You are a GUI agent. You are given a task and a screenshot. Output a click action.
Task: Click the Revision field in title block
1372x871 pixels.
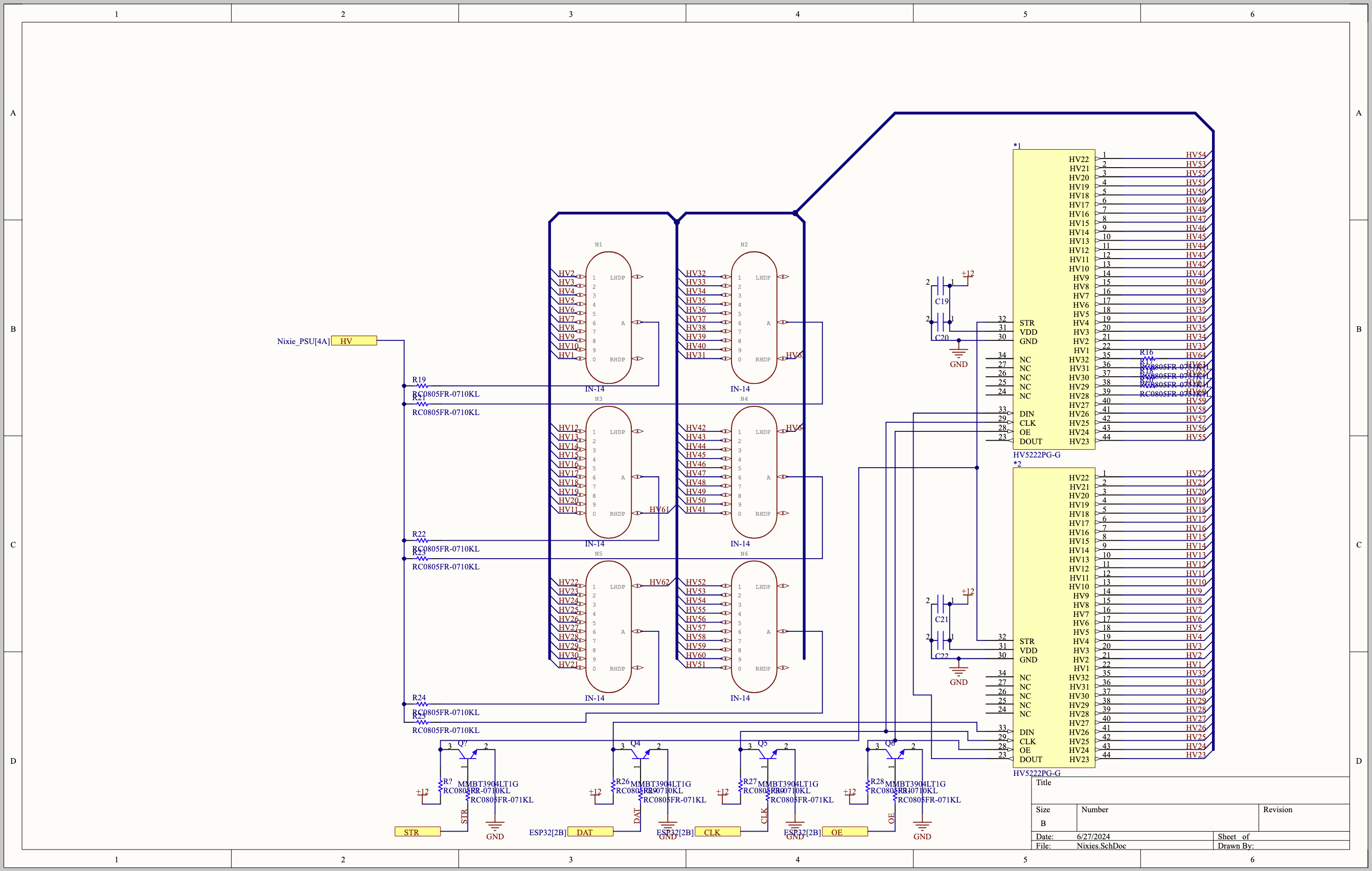(1304, 817)
